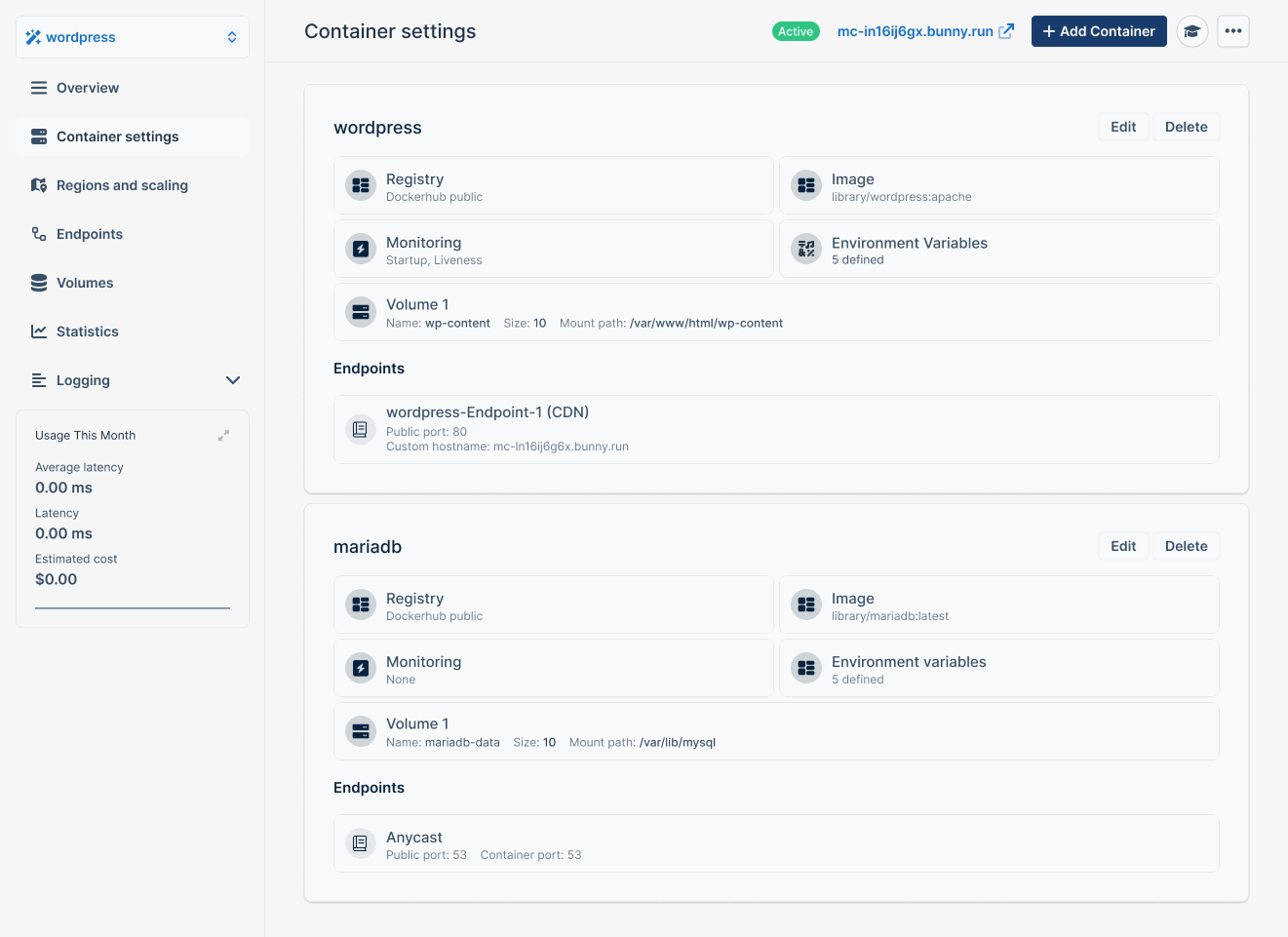Click the Endpoints sidebar icon
This screenshot has height=937, width=1288.
click(x=38, y=234)
